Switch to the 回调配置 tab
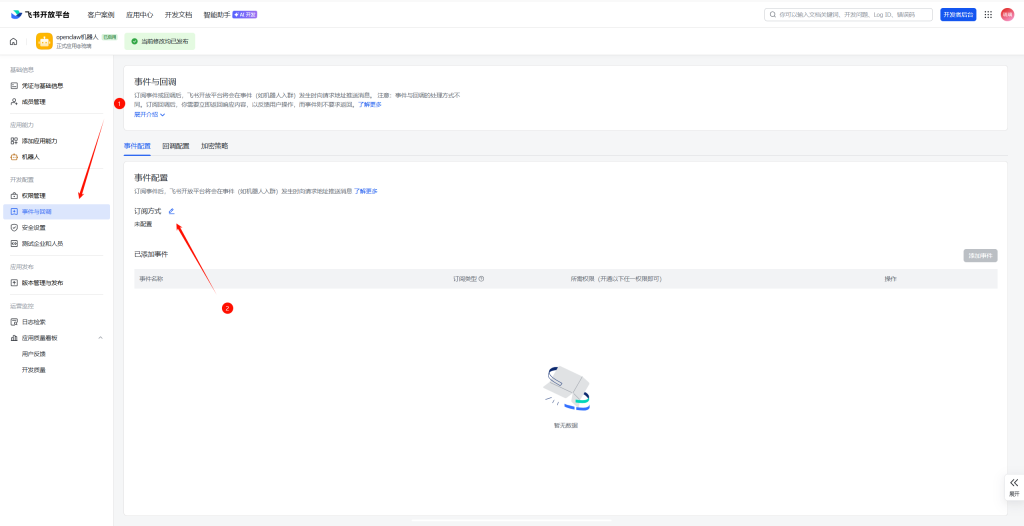 pyautogui.click(x=176, y=146)
